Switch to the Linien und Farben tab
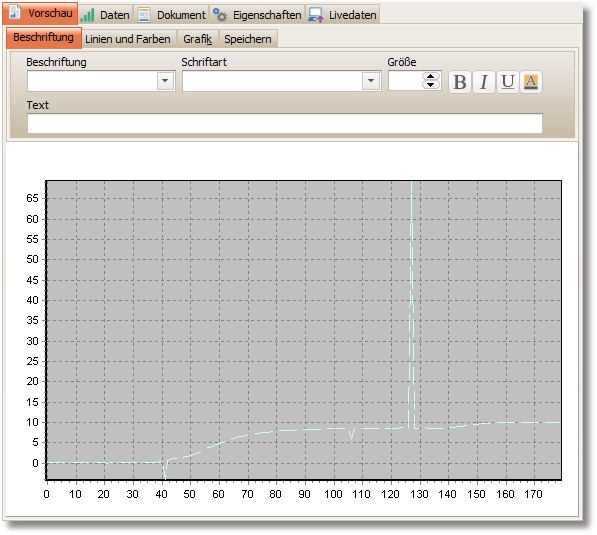Screen dimensions: 597x535 (x=128, y=39)
